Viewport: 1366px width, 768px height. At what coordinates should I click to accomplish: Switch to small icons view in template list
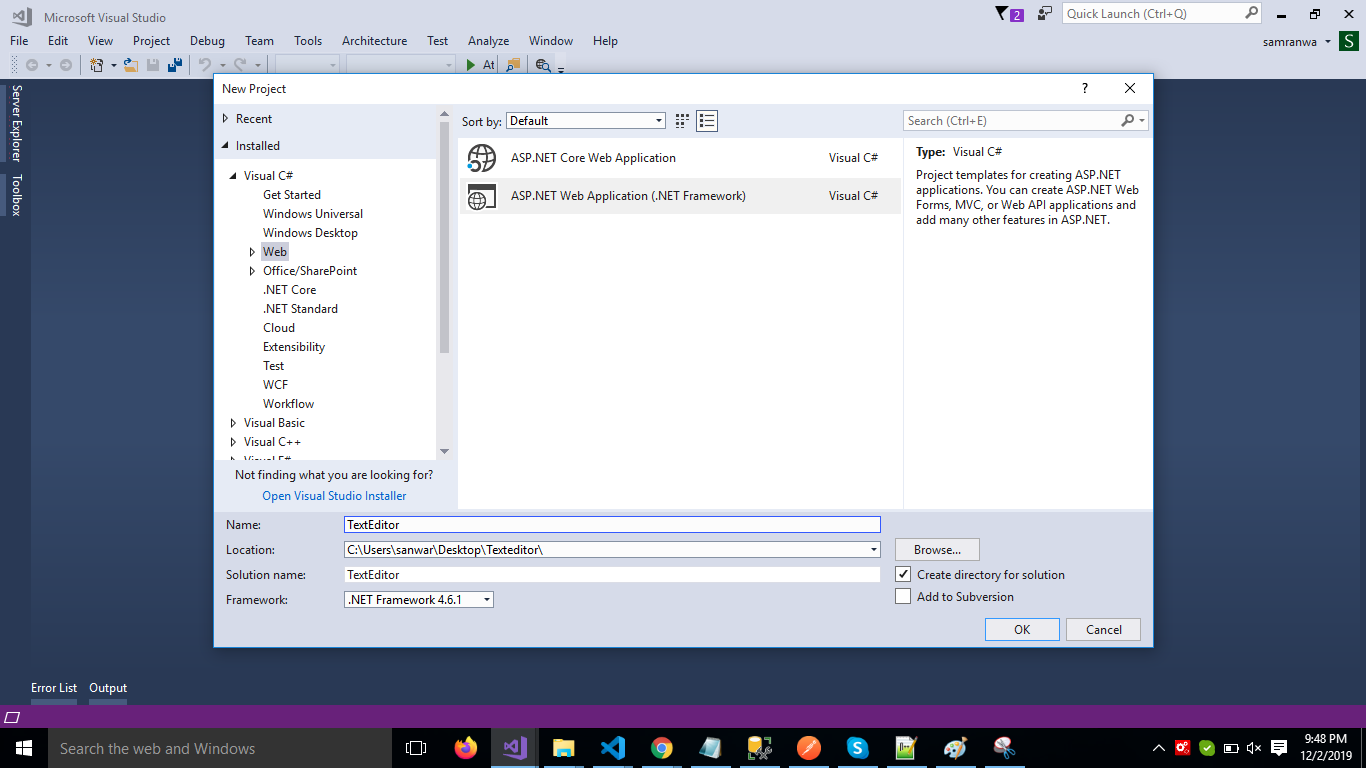click(682, 121)
